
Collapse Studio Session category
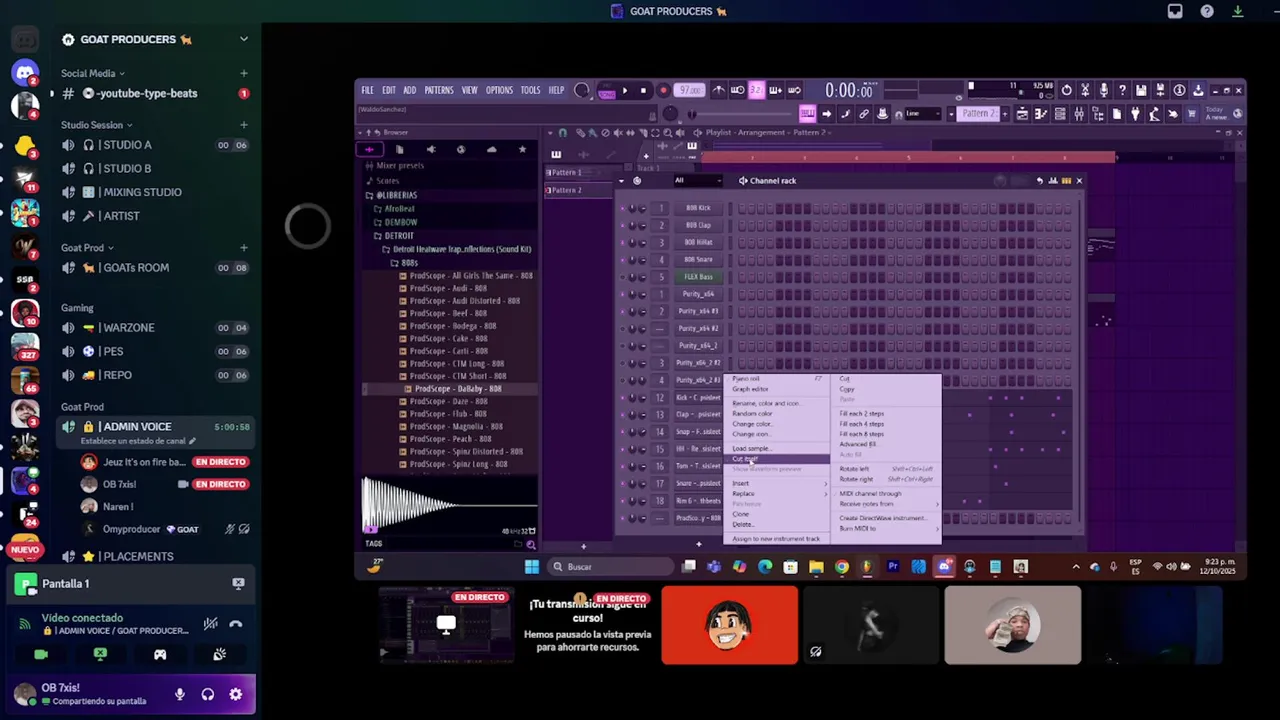96,125
